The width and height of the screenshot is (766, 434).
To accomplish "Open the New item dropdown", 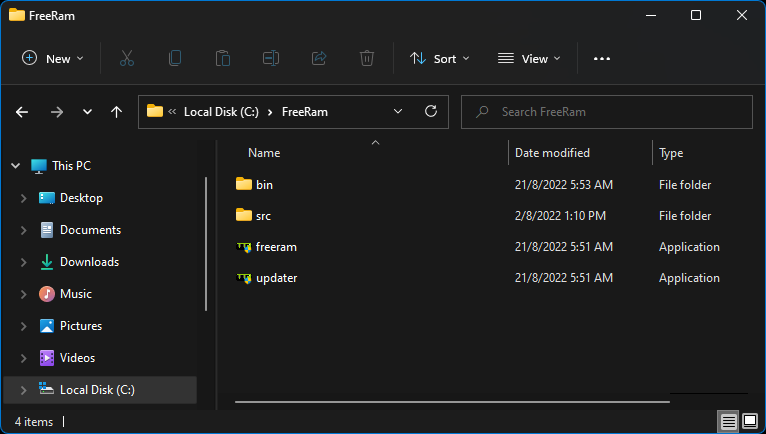I will (53, 59).
